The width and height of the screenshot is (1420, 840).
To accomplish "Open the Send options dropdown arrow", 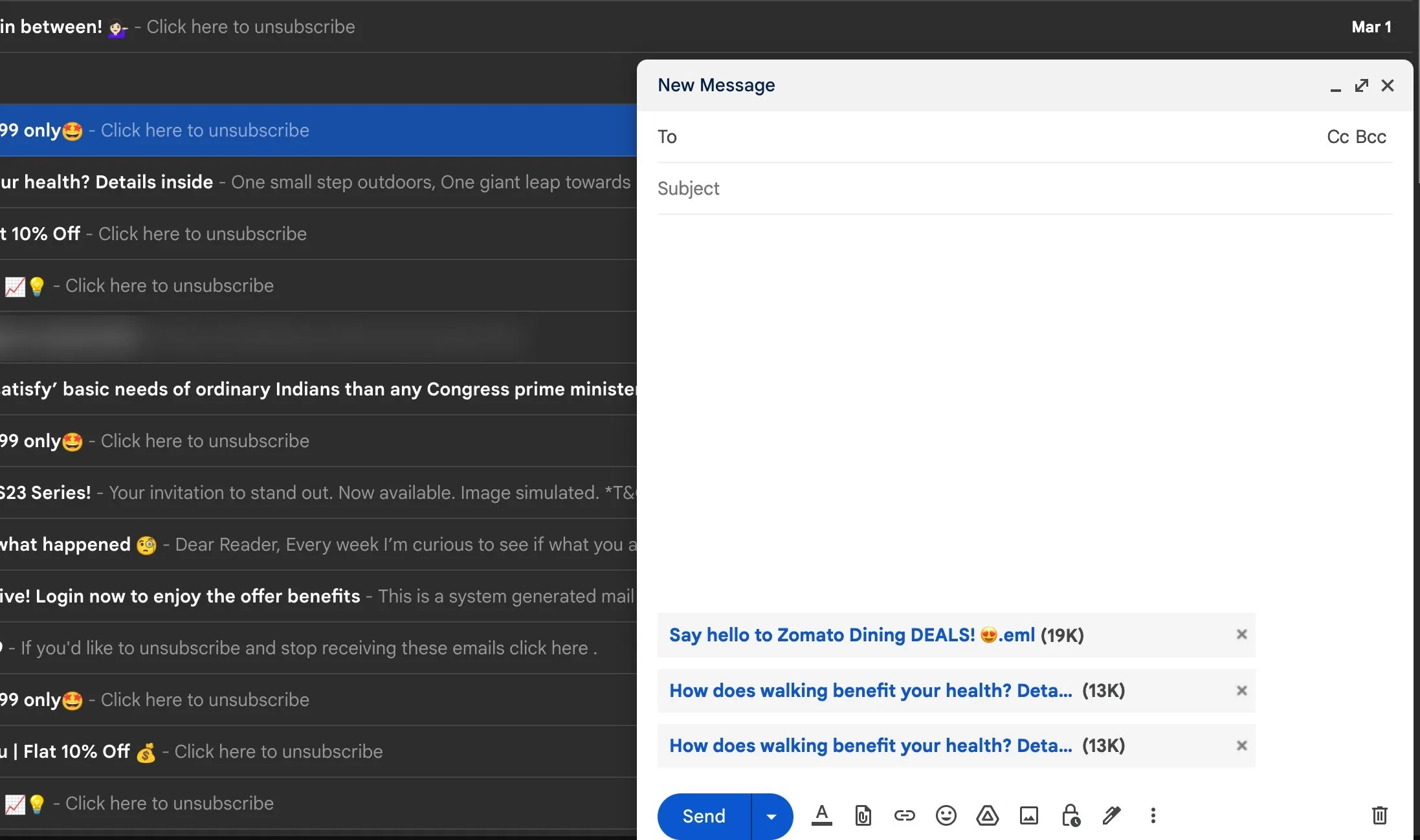I will click(x=771, y=816).
